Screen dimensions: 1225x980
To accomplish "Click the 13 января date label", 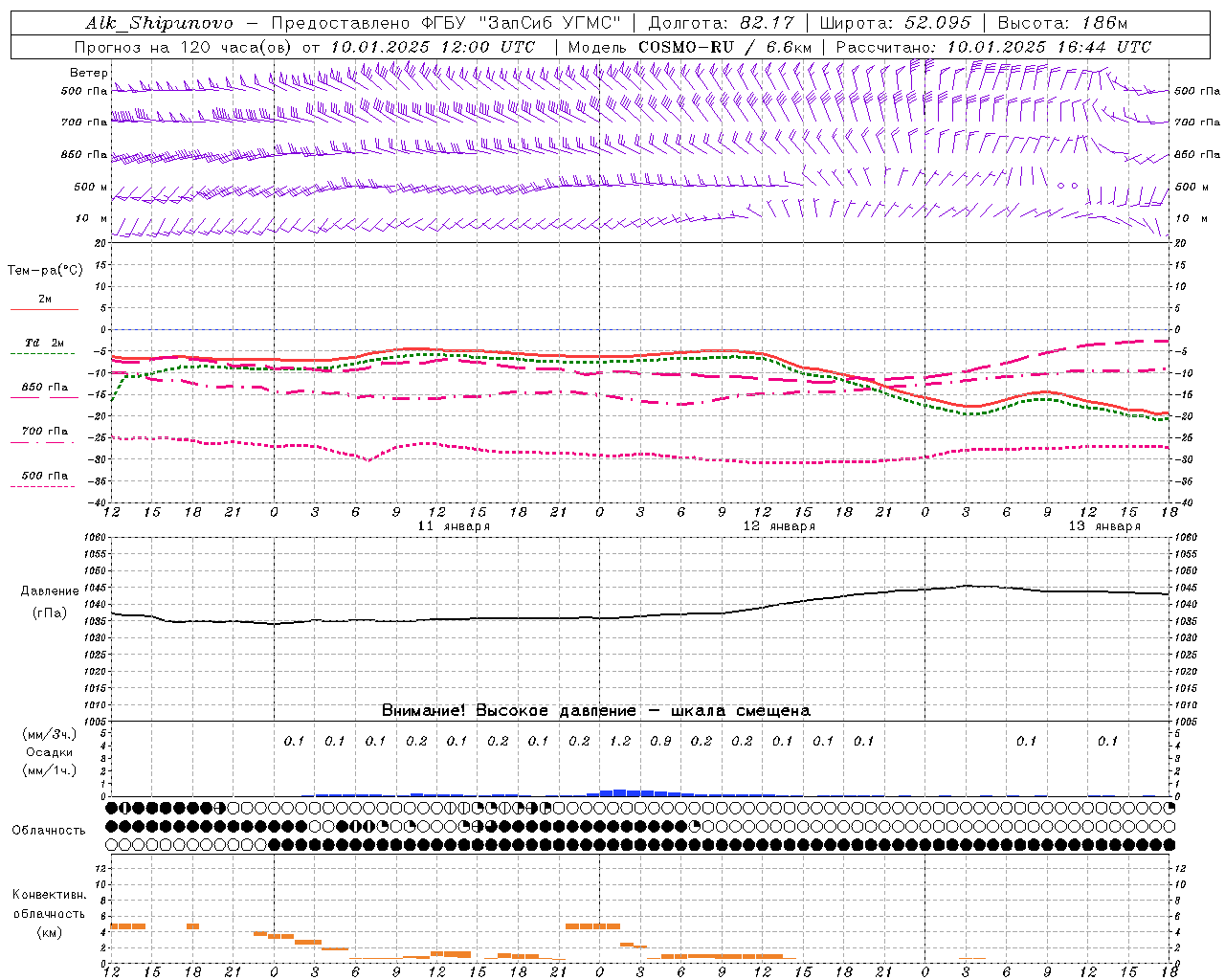I will 1104,526.
